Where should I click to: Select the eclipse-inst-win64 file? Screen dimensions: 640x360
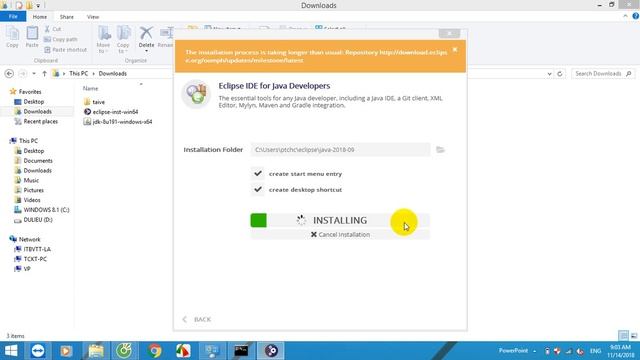pyautogui.click(x=115, y=112)
